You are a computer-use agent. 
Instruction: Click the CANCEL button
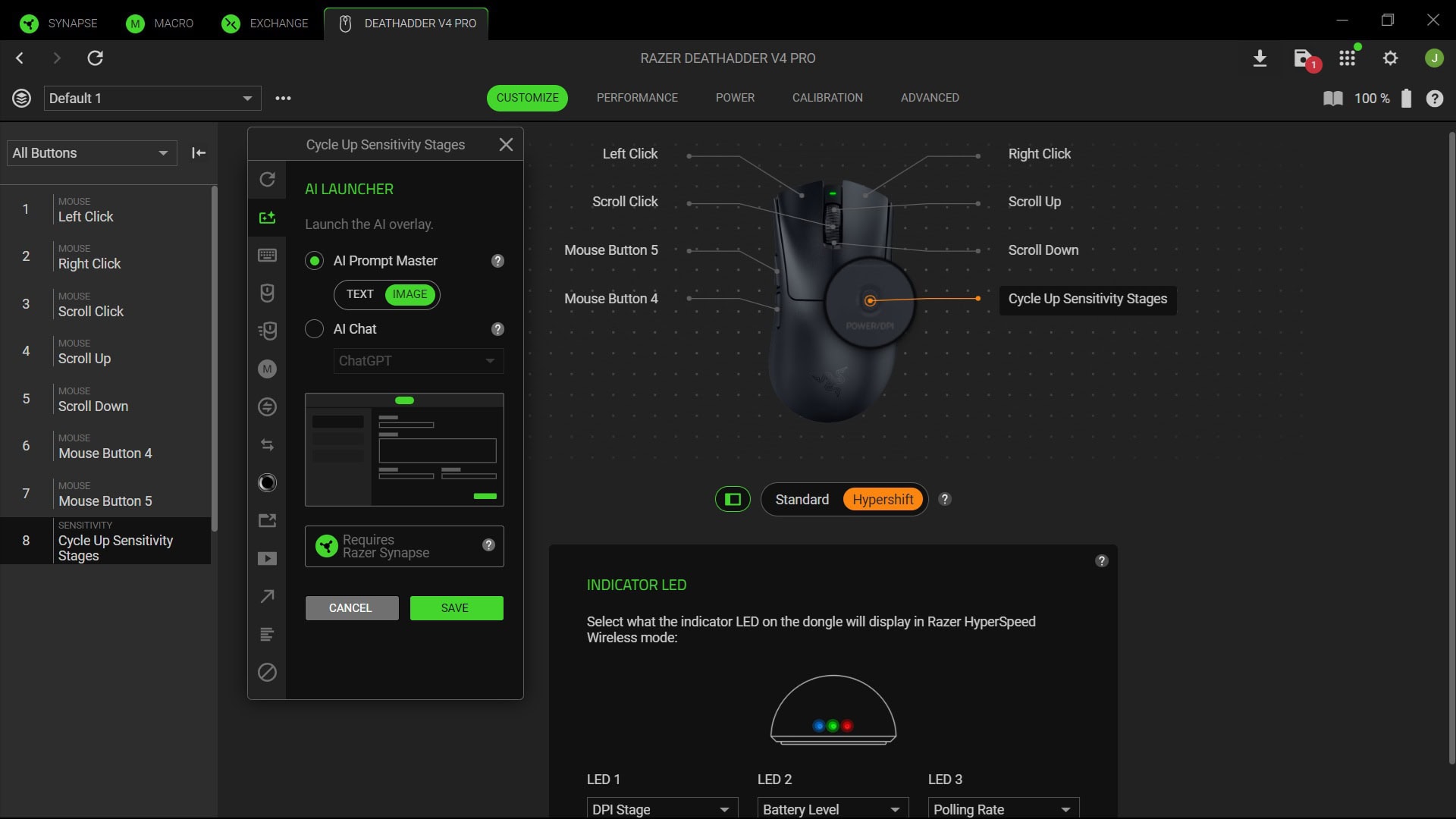point(351,608)
